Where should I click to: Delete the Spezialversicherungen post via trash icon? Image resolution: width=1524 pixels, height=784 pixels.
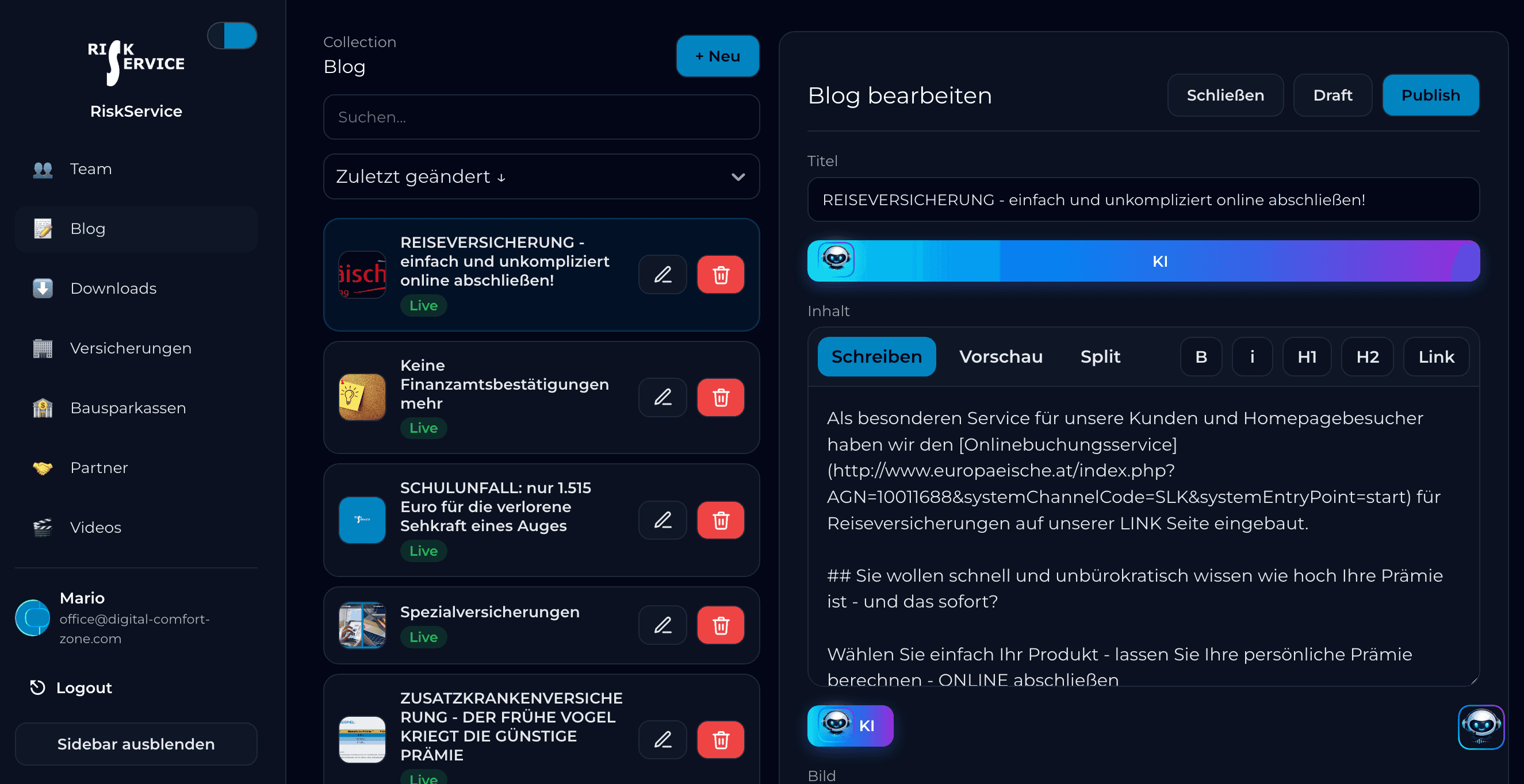click(720, 624)
